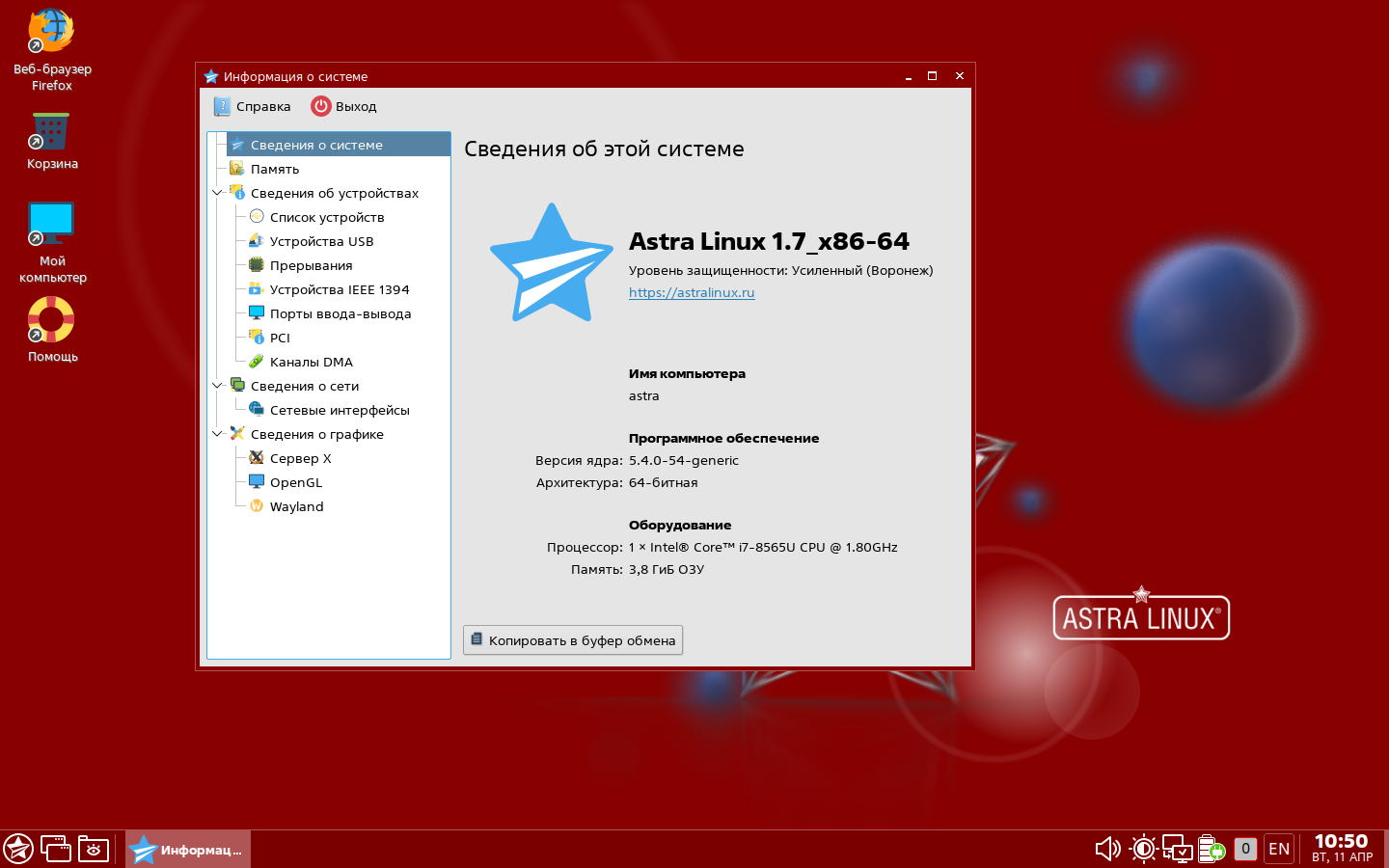The image size is (1389, 868).
Task: Maximize the Информация о системе window
Action: point(933,76)
